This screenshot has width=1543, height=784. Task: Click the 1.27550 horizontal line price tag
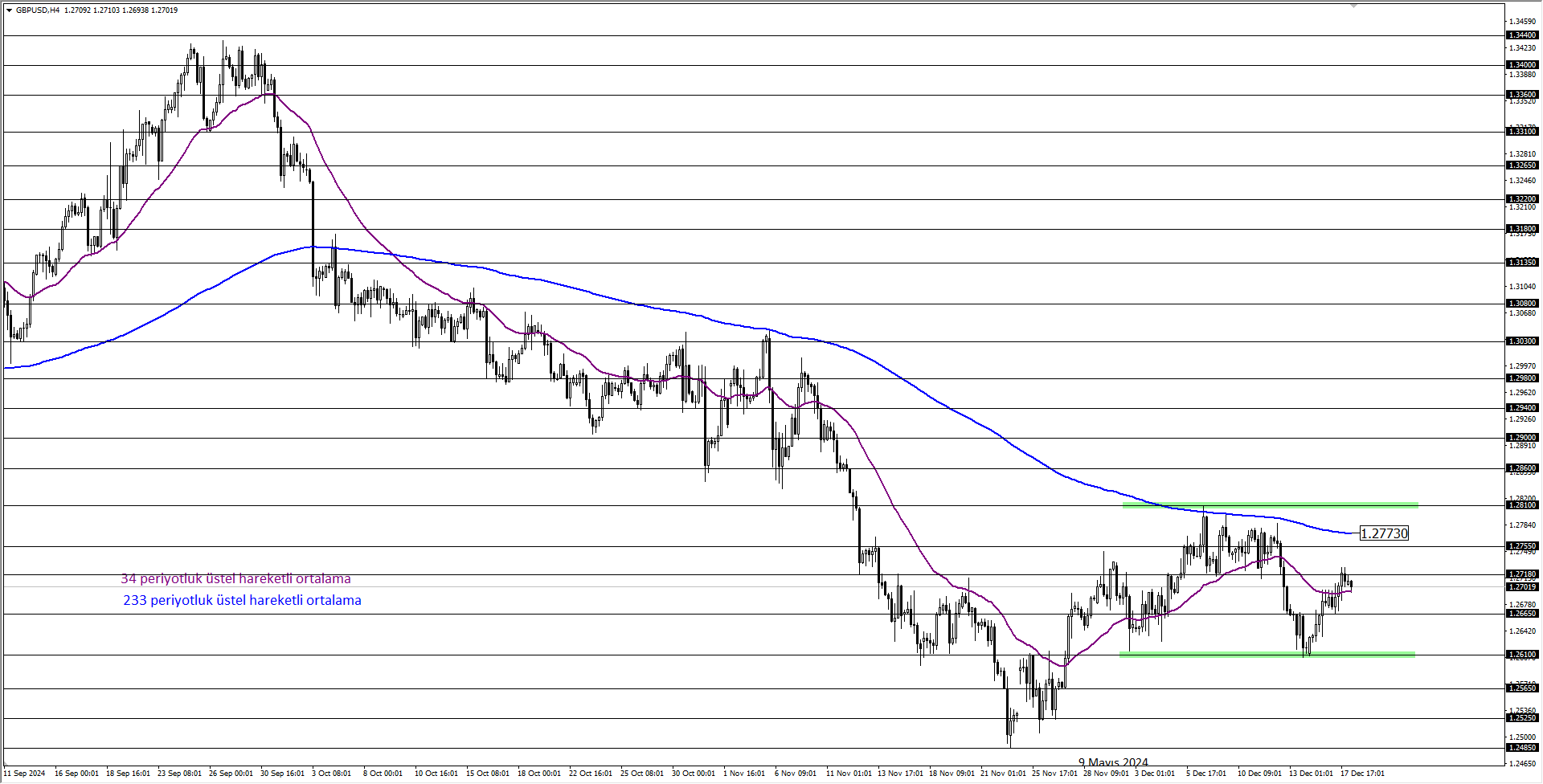1522,546
